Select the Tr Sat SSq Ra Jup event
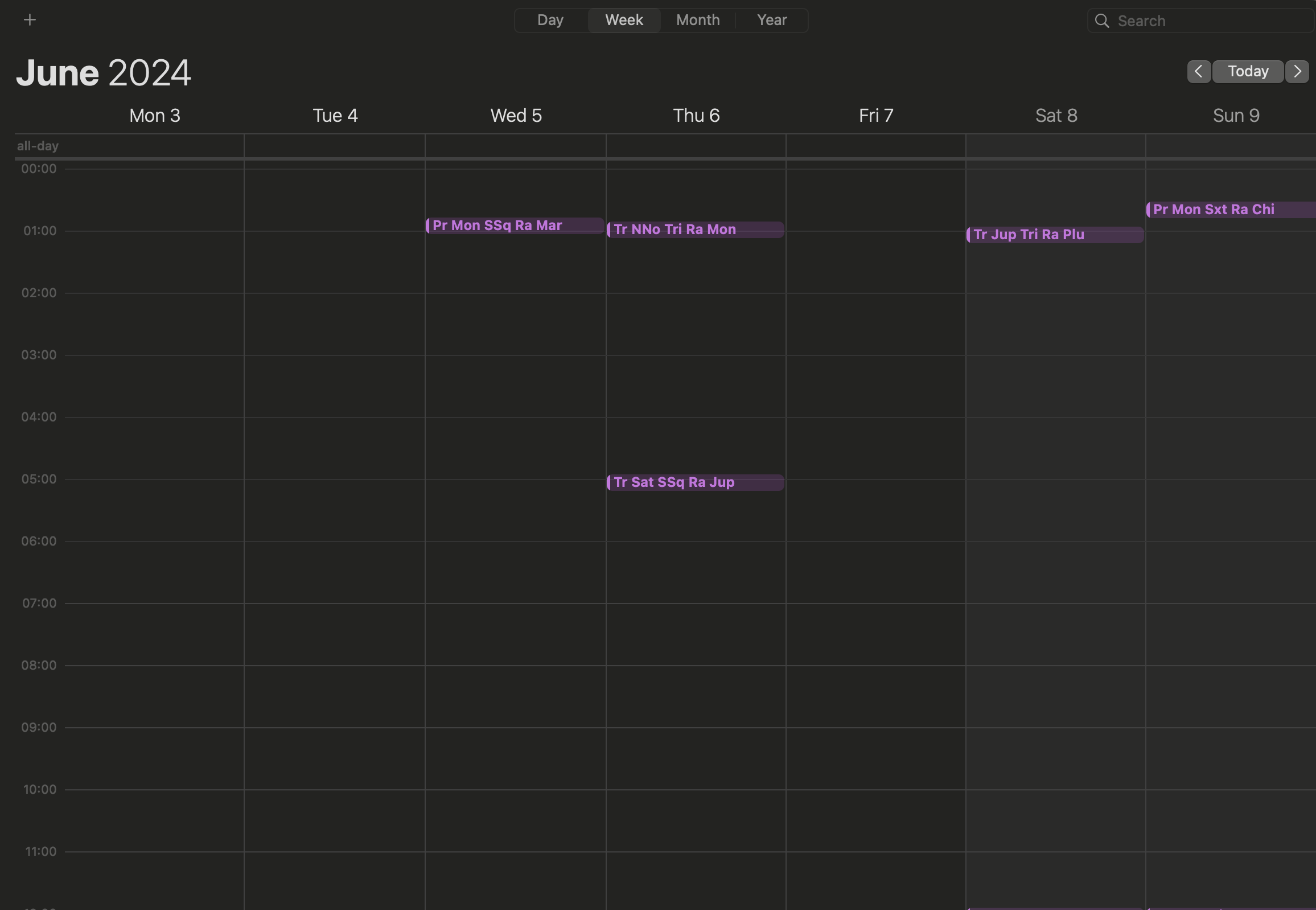The height and width of the screenshot is (910, 1316). click(695, 482)
